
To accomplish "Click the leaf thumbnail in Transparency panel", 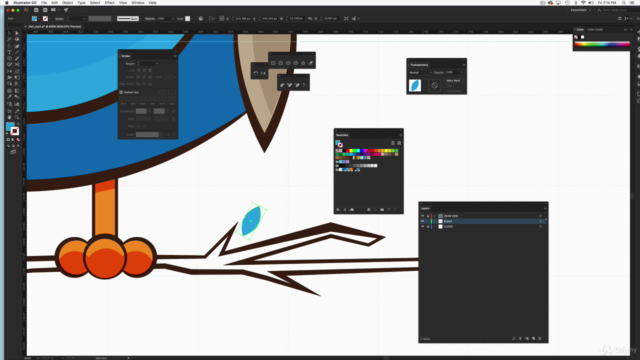I will click(x=415, y=85).
